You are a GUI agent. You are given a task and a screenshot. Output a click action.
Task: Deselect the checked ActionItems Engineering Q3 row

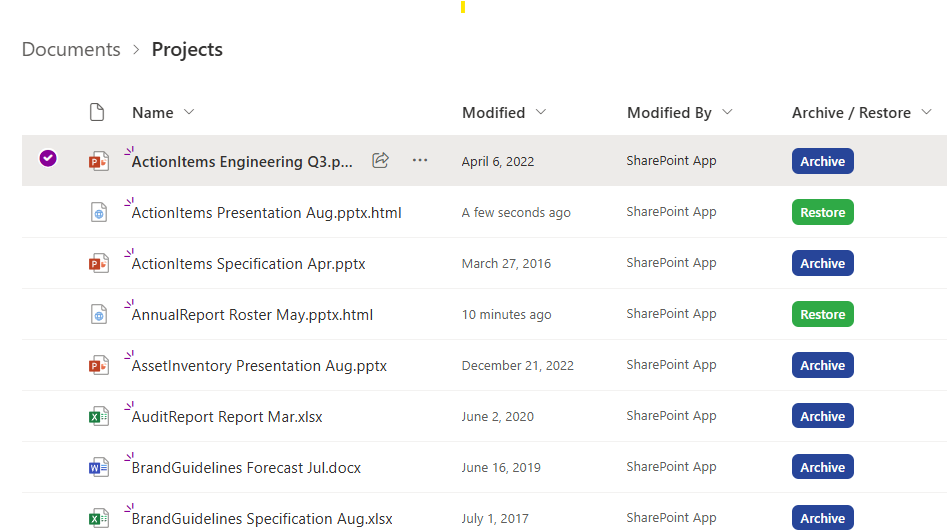pyautogui.click(x=48, y=158)
